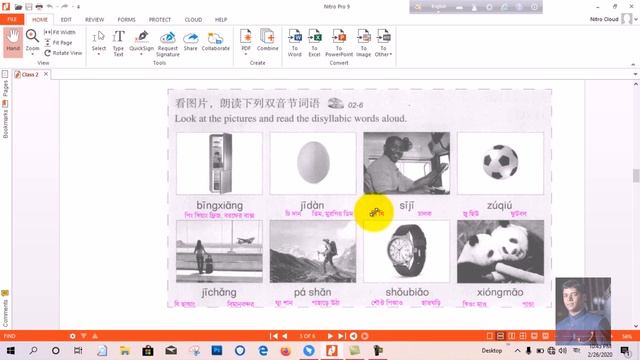640x360 pixels.
Task: Click the zúqiú football picture
Action: point(500,163)
